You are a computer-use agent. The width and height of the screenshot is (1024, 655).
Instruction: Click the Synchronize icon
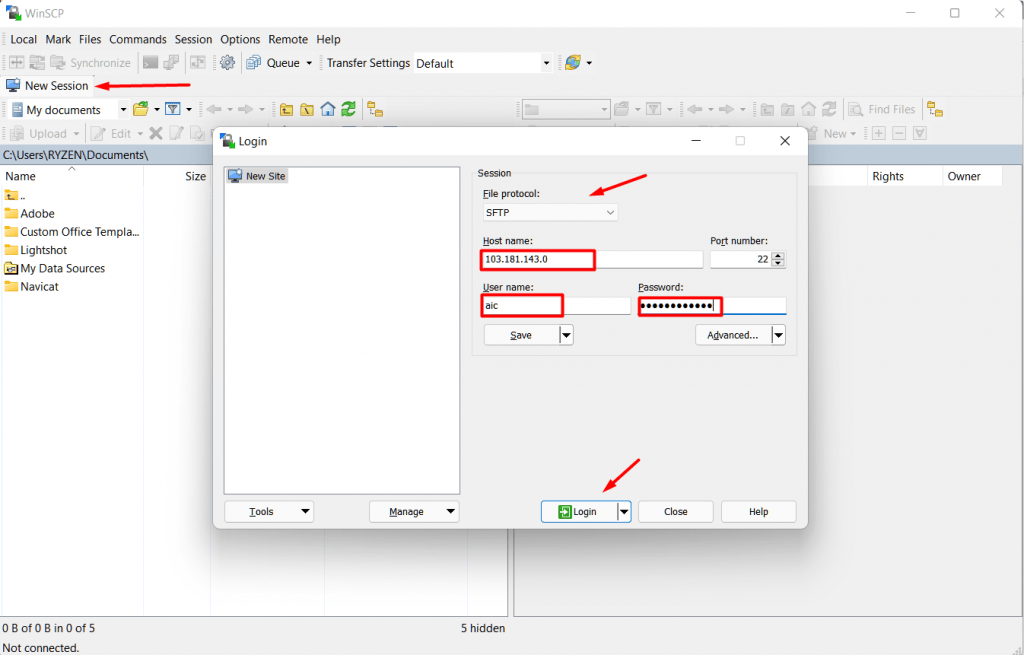click(x=58, y=62)
